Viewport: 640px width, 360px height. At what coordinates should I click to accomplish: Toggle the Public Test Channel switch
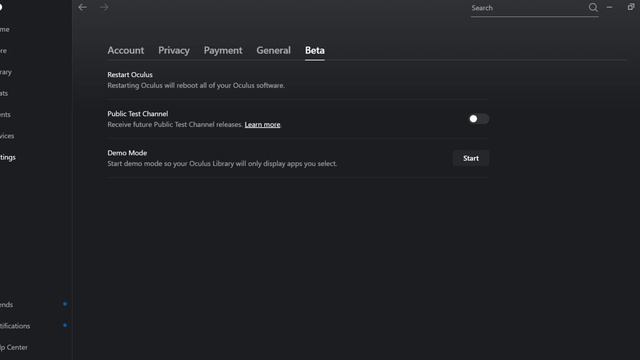point(478,119)
